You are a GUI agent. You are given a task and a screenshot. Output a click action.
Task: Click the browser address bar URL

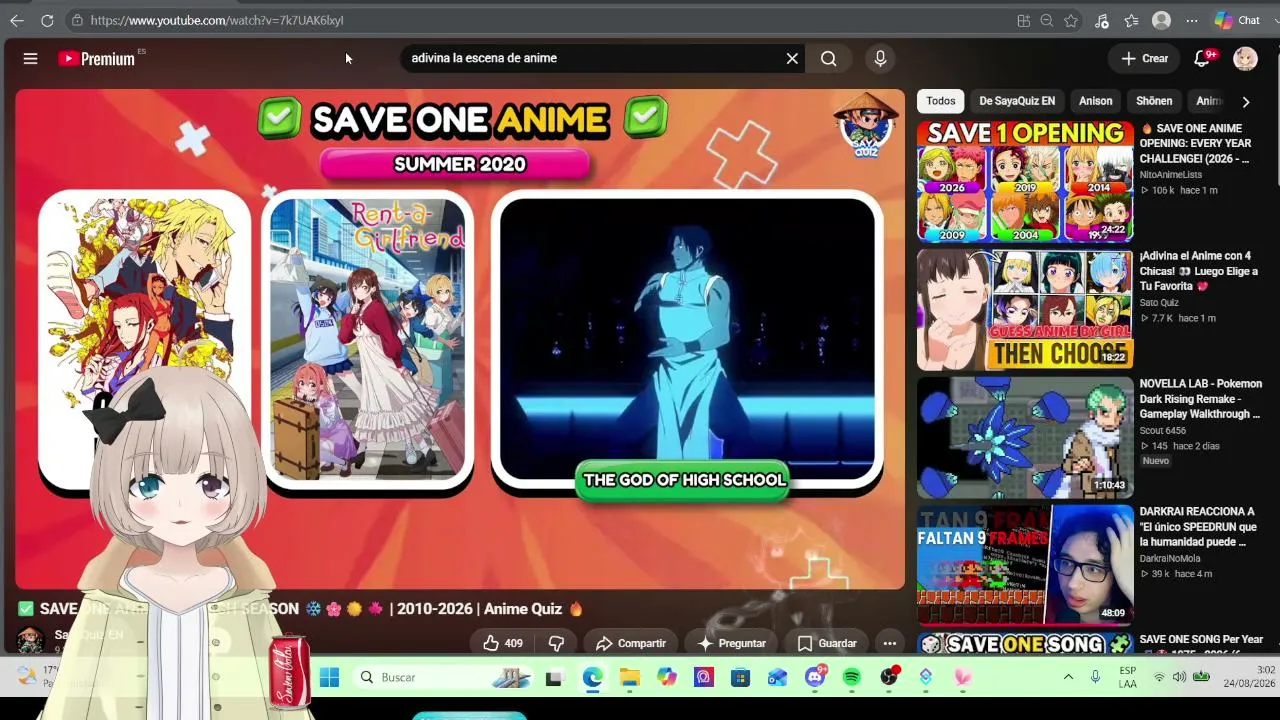coord(217,20)
